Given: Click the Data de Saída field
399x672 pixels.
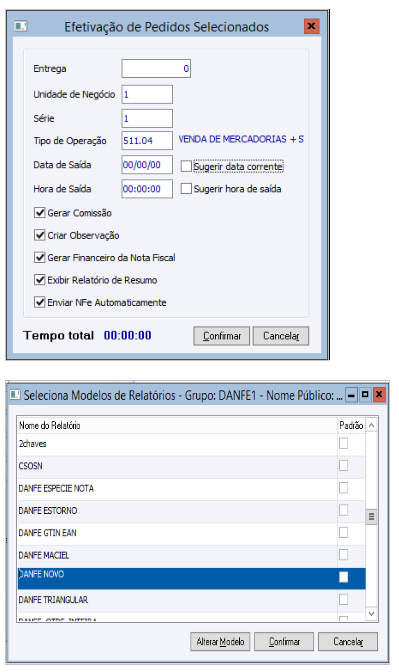Looking at the screenshot, I should pos(147,165).
